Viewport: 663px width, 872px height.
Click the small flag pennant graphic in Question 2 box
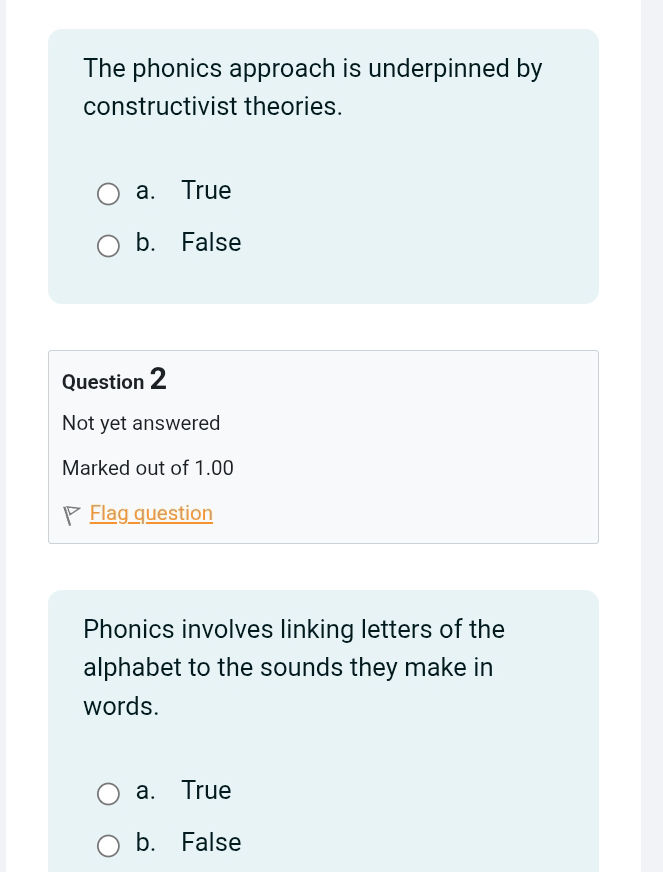[x=71, y=514]
